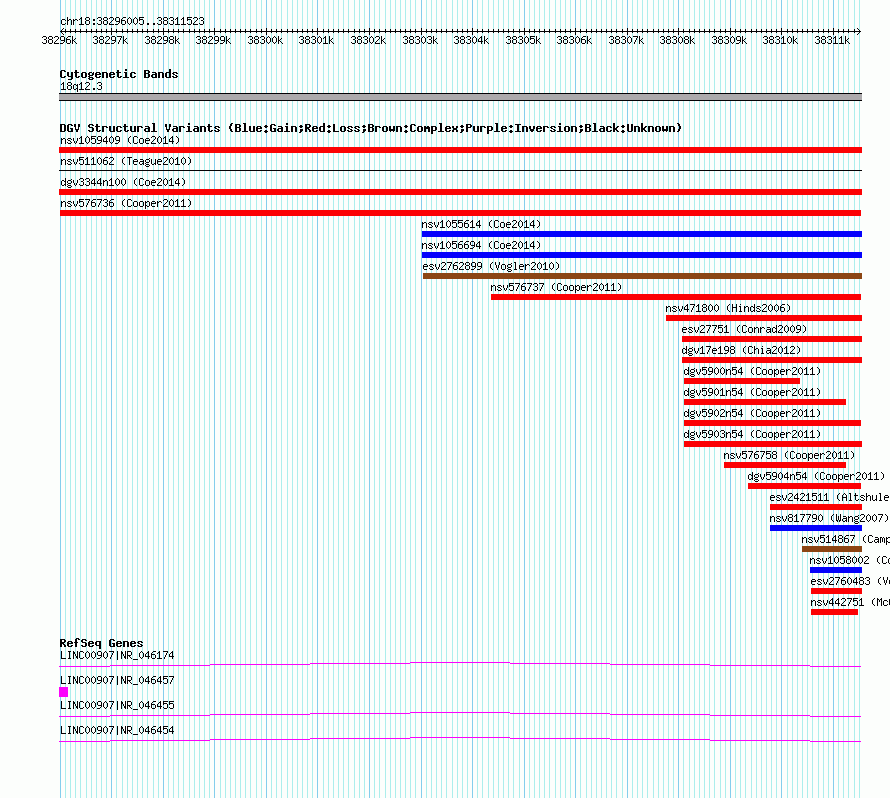Click the 18q12.3 band label
Screen dimensions: 890x798
point(81,86)
